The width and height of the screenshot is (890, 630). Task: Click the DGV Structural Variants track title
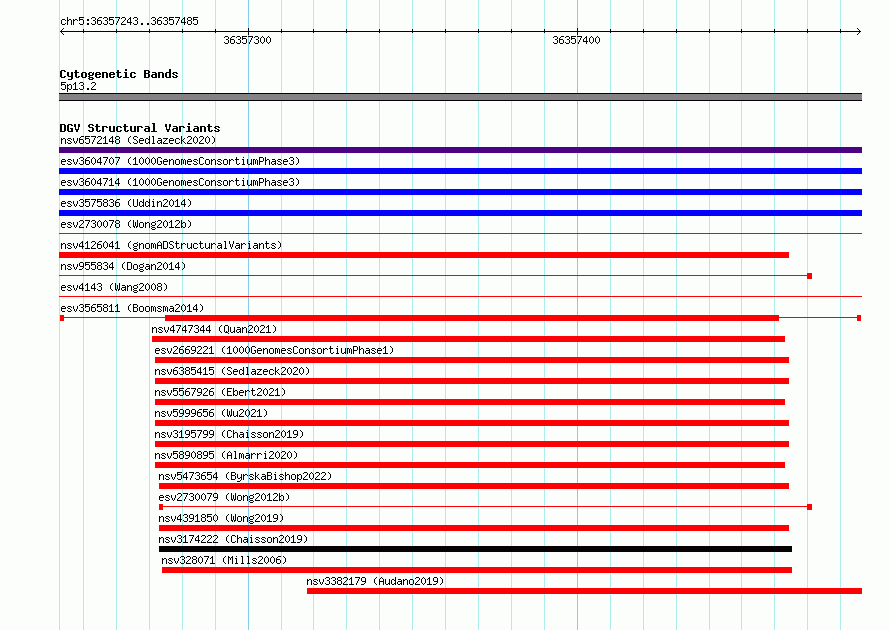(140, 128)
